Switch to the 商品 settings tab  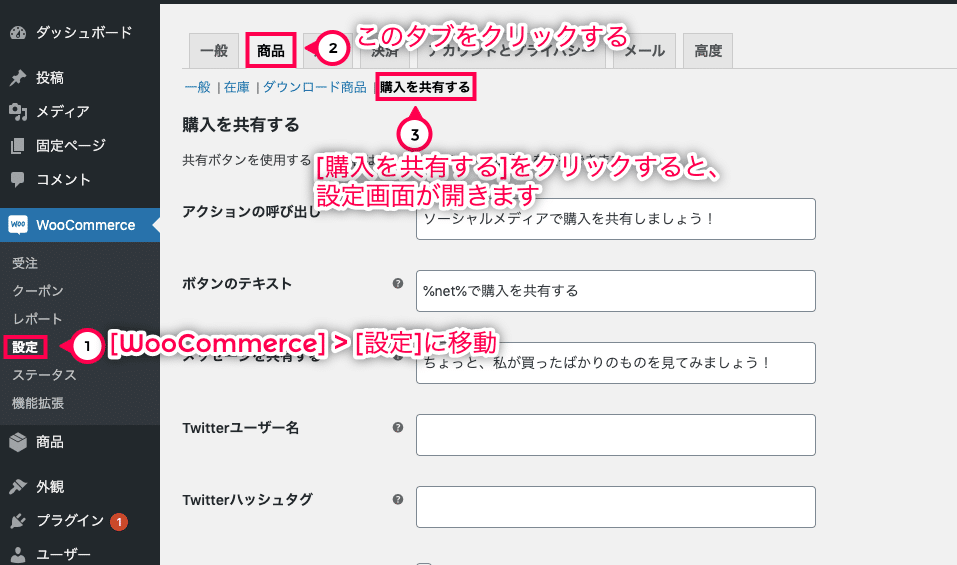(x=271, y=51)
